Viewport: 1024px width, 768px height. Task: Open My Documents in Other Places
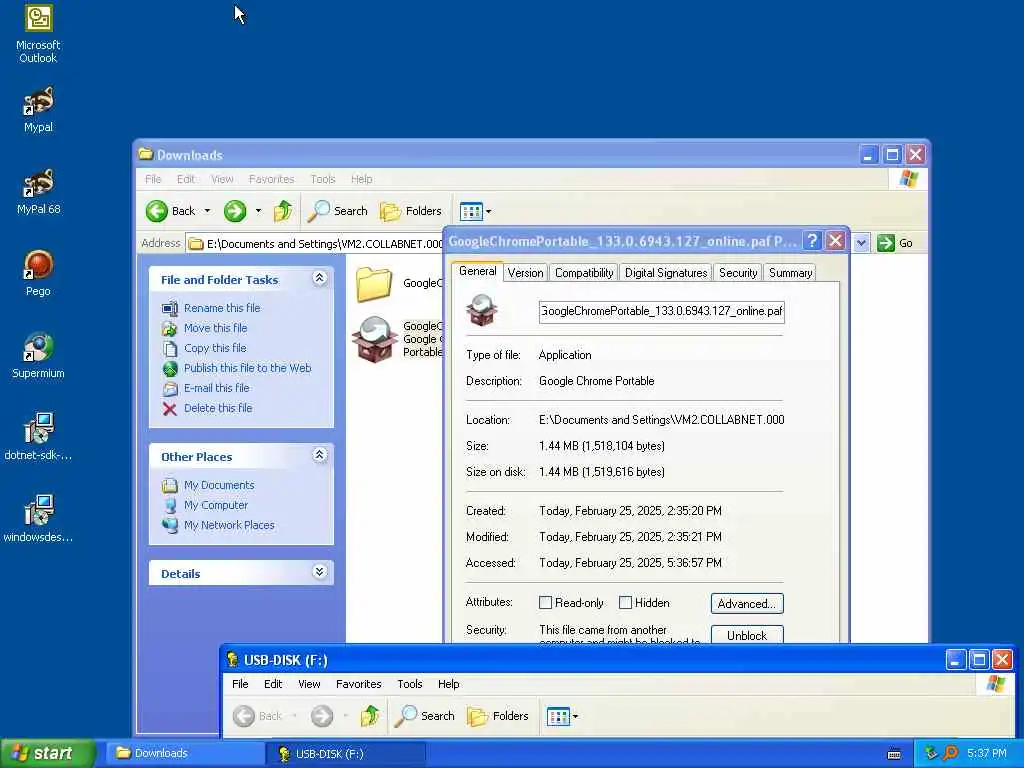[x=219, y=485]
